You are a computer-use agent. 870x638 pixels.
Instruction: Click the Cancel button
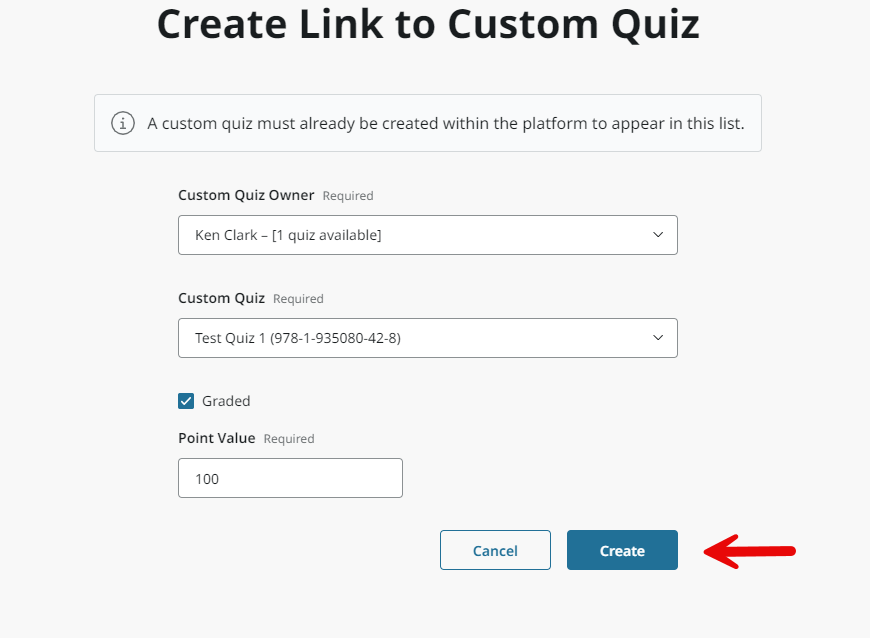coord(495,550)
